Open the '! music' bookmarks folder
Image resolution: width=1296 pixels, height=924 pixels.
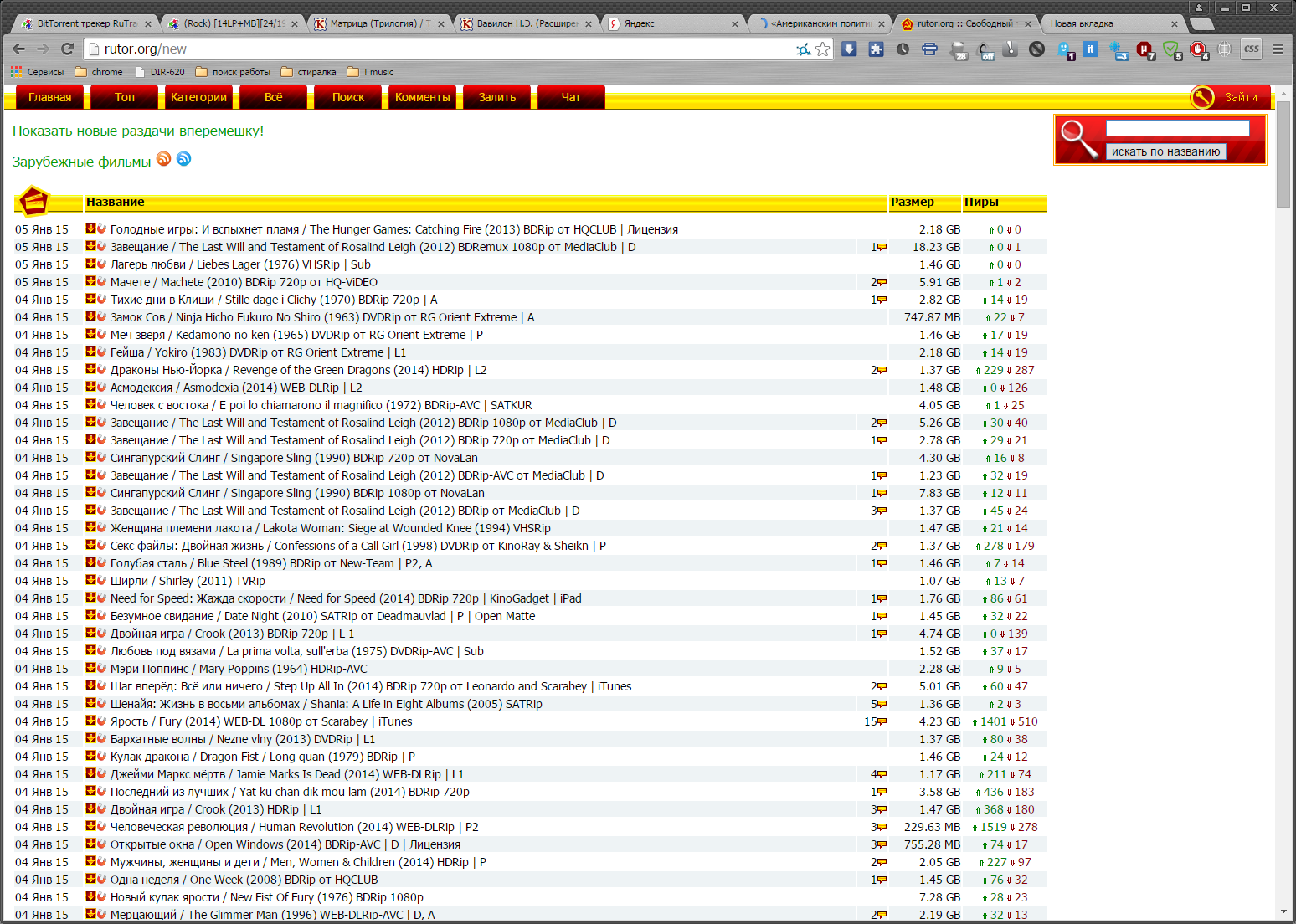coord(370,72)
